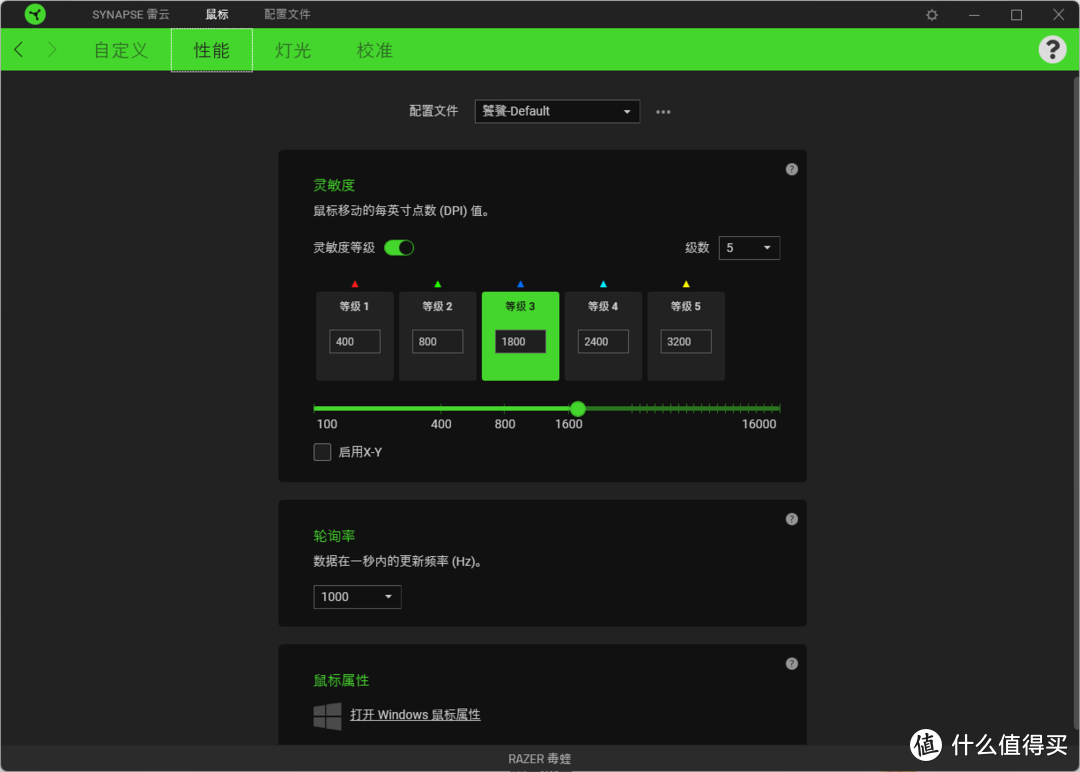Image resolution: width=1080 pixels, height=772 pixels.
Task: Click the Razer logo icon
Action: click(x=34, y=14)
